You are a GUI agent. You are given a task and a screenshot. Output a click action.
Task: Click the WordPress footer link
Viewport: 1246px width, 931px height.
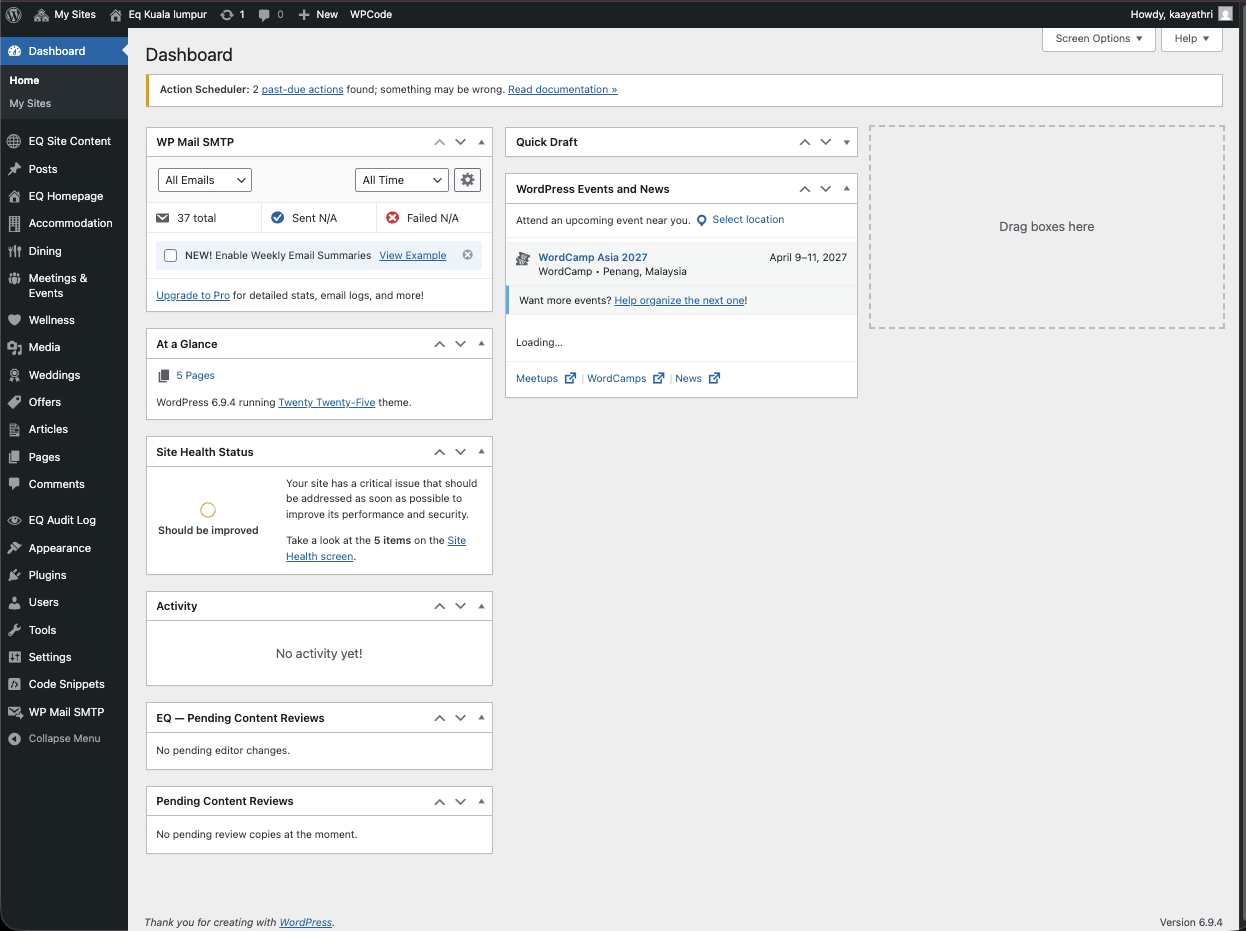pyautogui.click(x=305, y=922)
